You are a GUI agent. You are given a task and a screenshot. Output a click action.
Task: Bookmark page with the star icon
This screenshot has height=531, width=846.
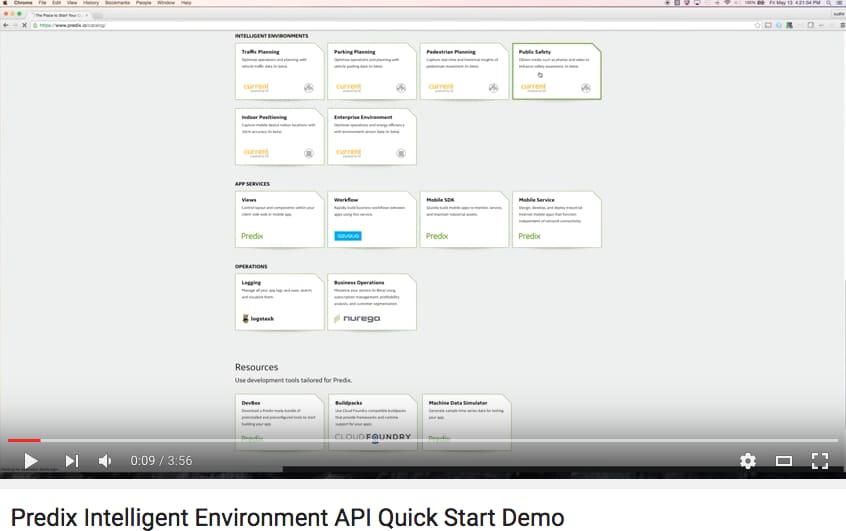tap(757, 25)
